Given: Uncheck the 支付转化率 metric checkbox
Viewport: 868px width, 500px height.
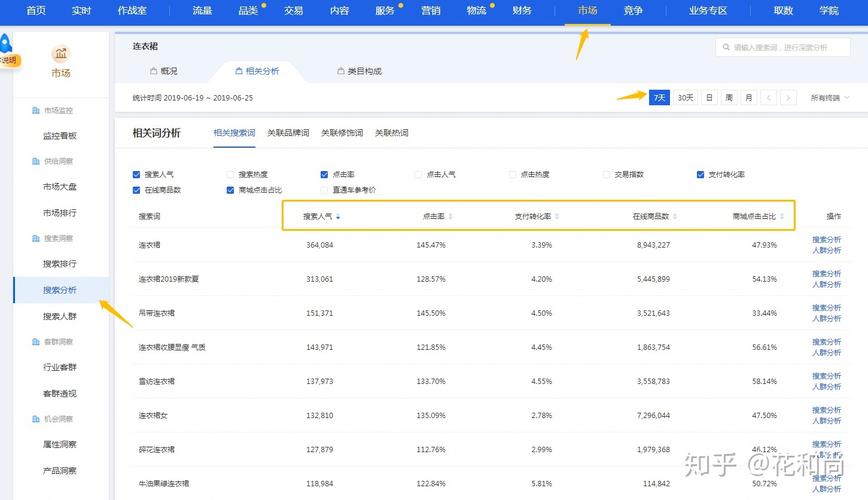Looking at the screenshot, I should [700, 174].
